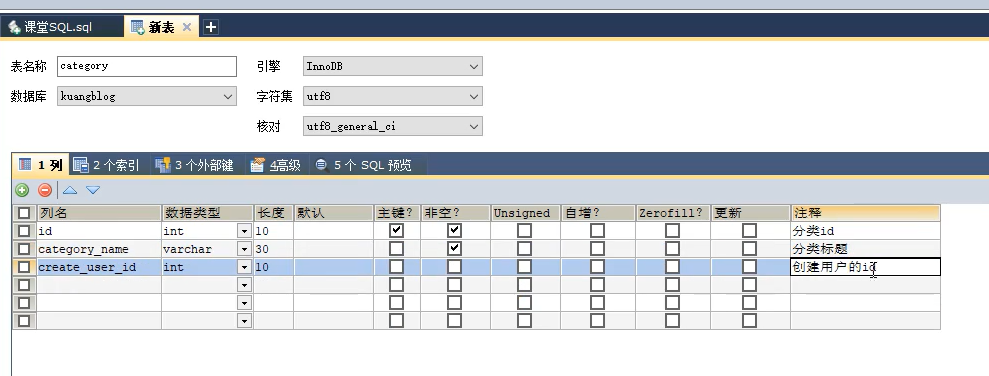Click default value cell for id row
This screenshot has height=376, width=989.
point(333,231)
